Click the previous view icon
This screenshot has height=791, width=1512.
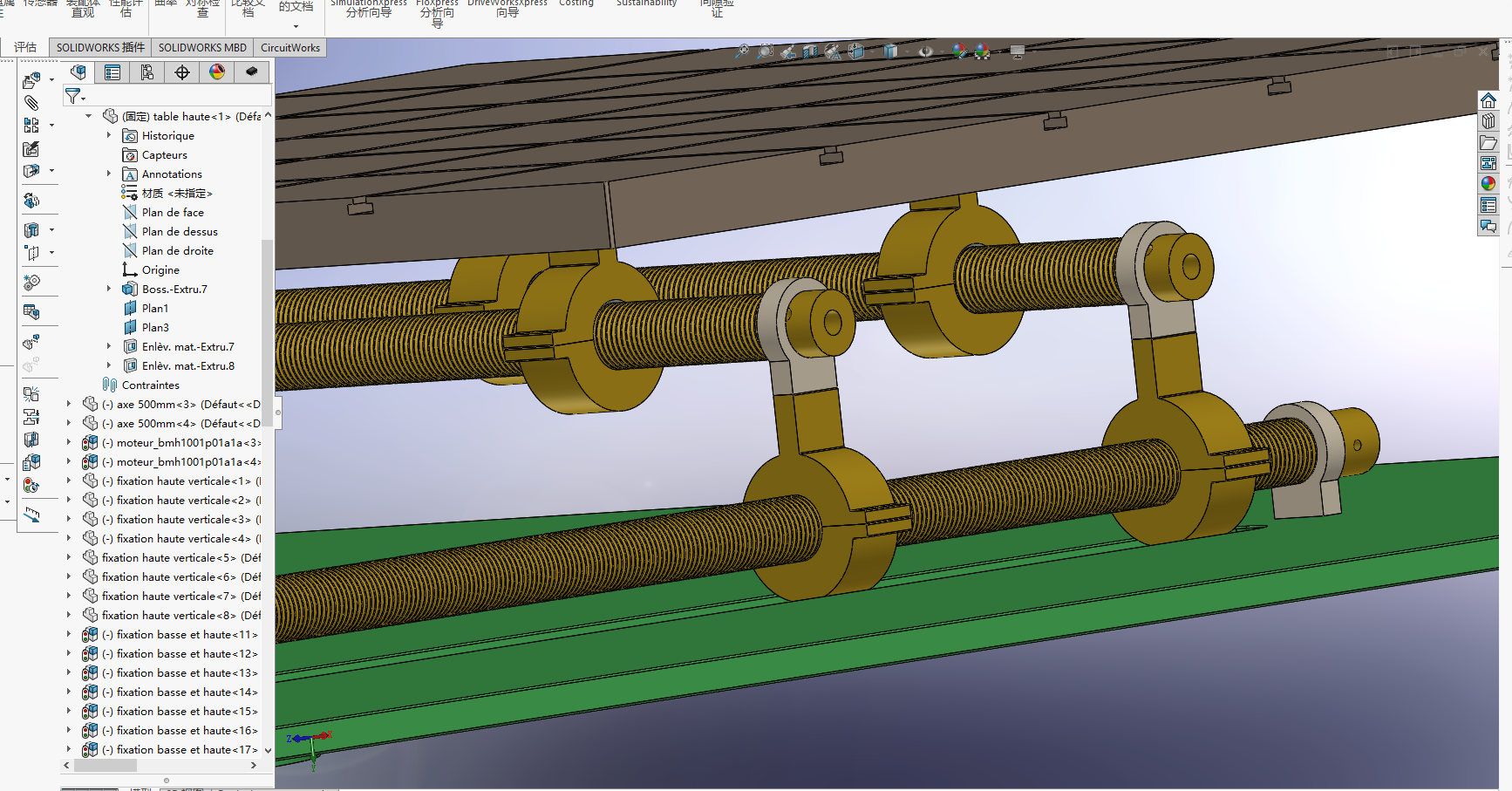788,51
